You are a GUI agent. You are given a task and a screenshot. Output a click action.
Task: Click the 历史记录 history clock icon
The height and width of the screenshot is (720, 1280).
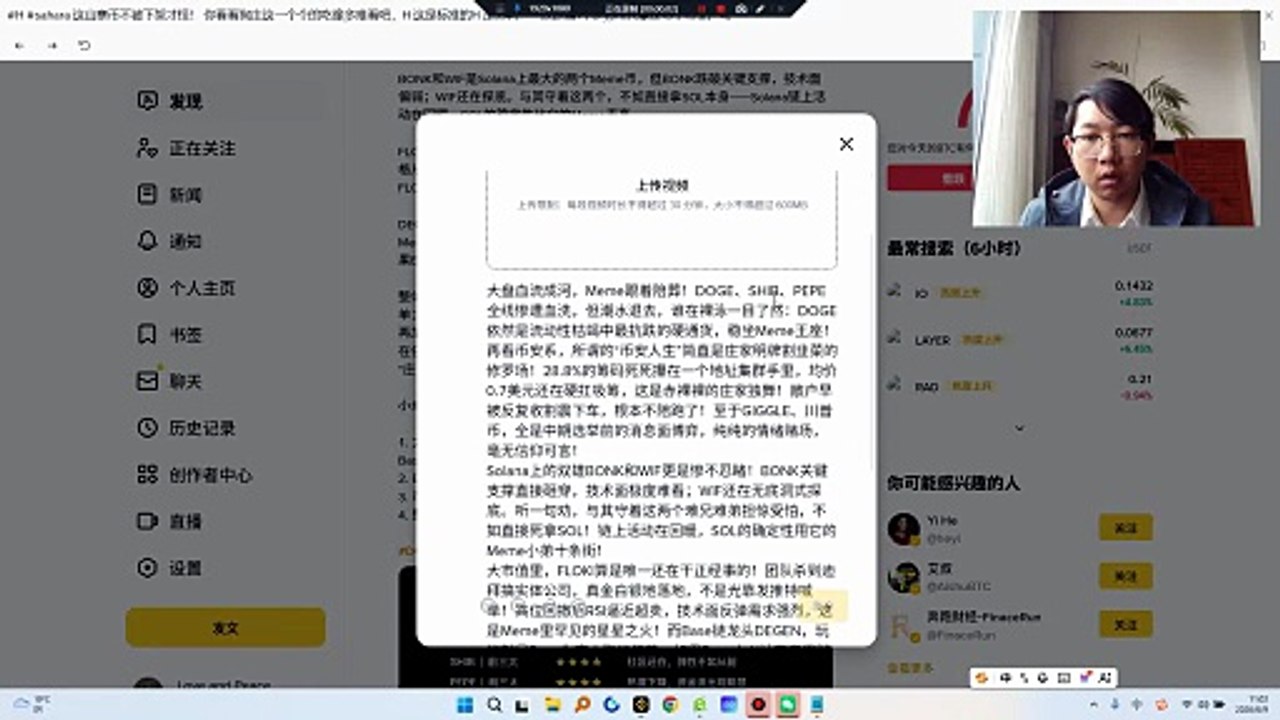(148, 428)
